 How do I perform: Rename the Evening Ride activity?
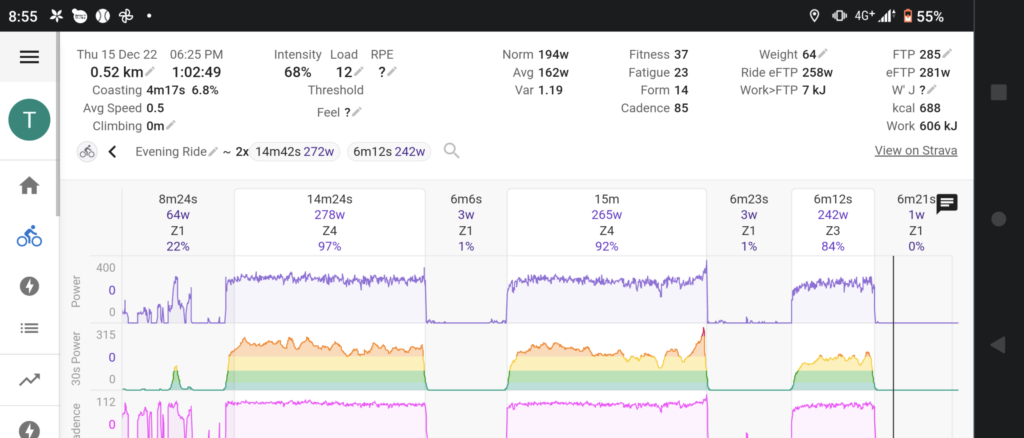[213, 152]
